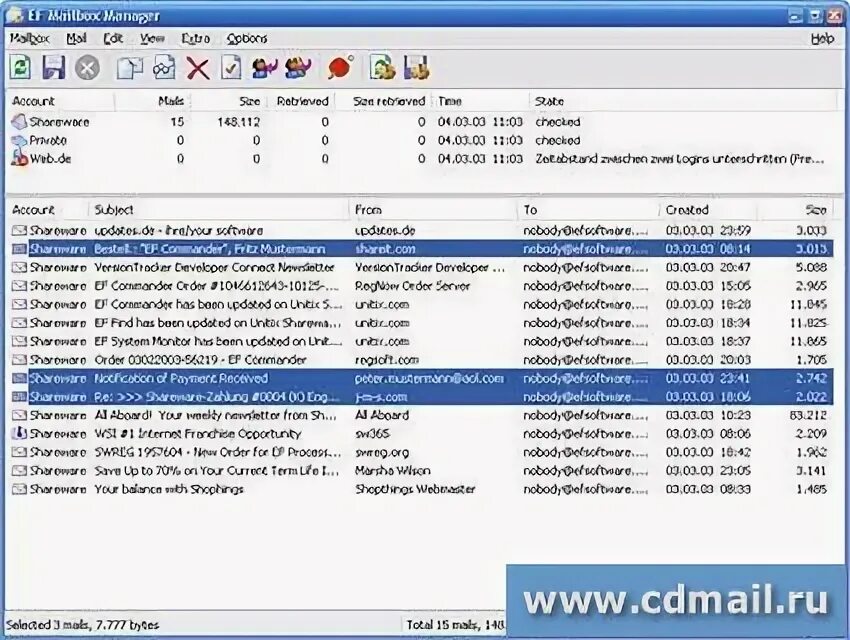The image size is (850, 640).
Task: Sort accounts by the State column header
Action: click(x=683, y=101)
